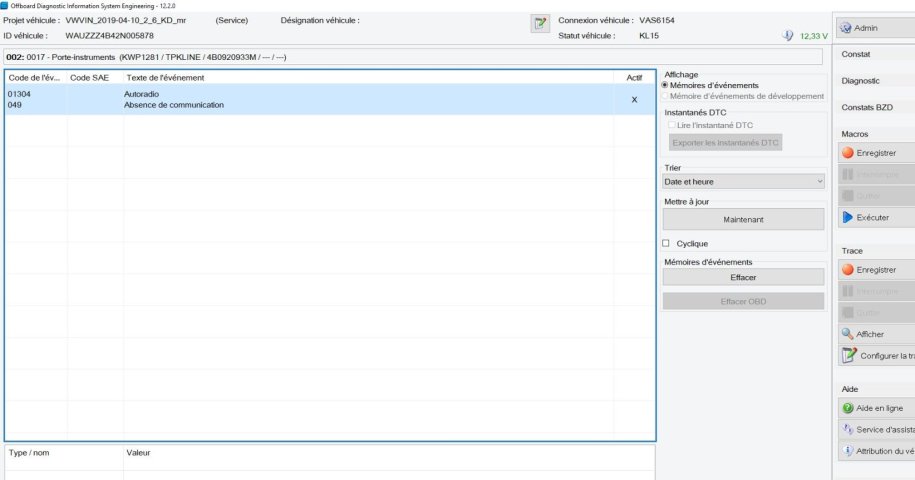The width and height of the screenshot is (915, 480).
Task: Click vehicle status KL15
Action: pos(649,36)
